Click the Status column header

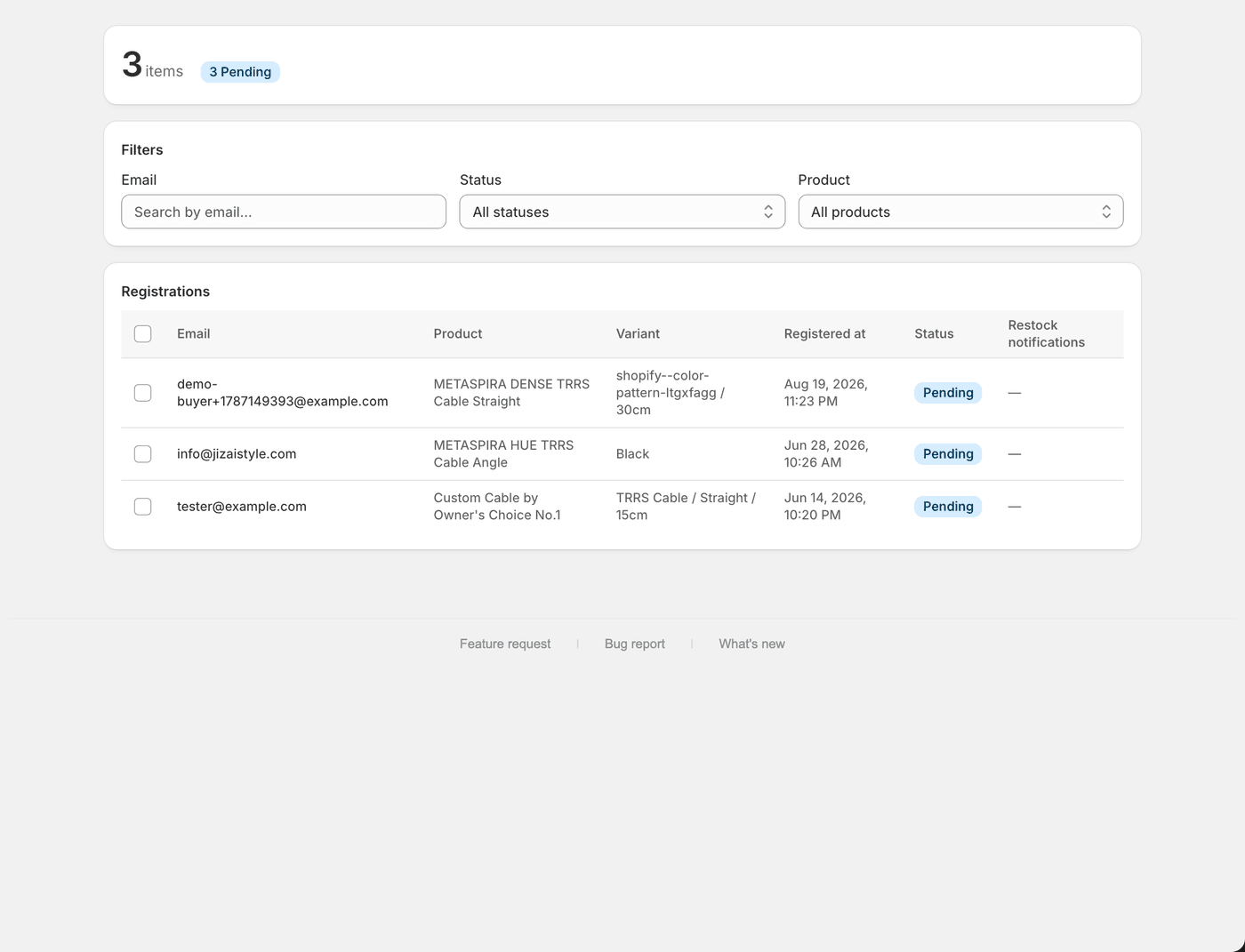click(934, 334)
